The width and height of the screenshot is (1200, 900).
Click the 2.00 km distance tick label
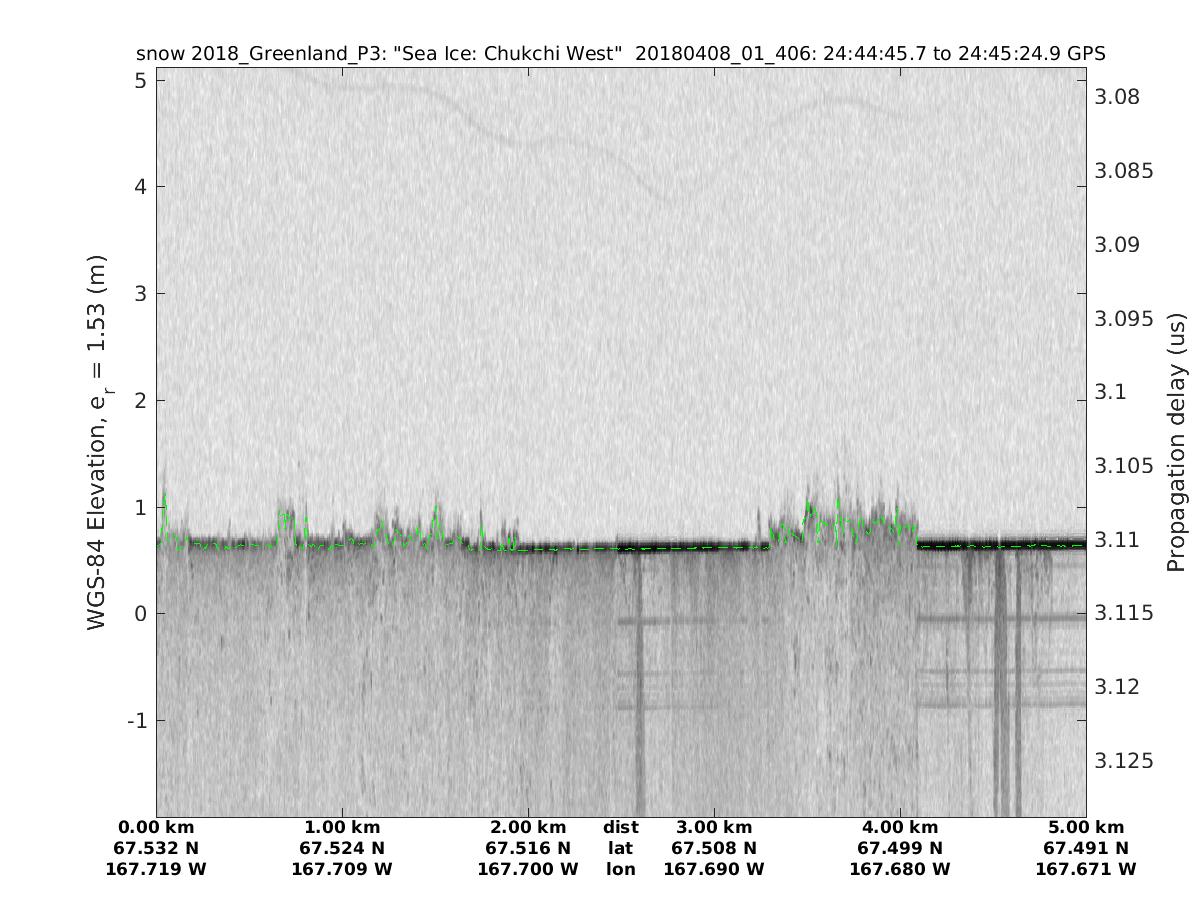(x=528, y=828)
